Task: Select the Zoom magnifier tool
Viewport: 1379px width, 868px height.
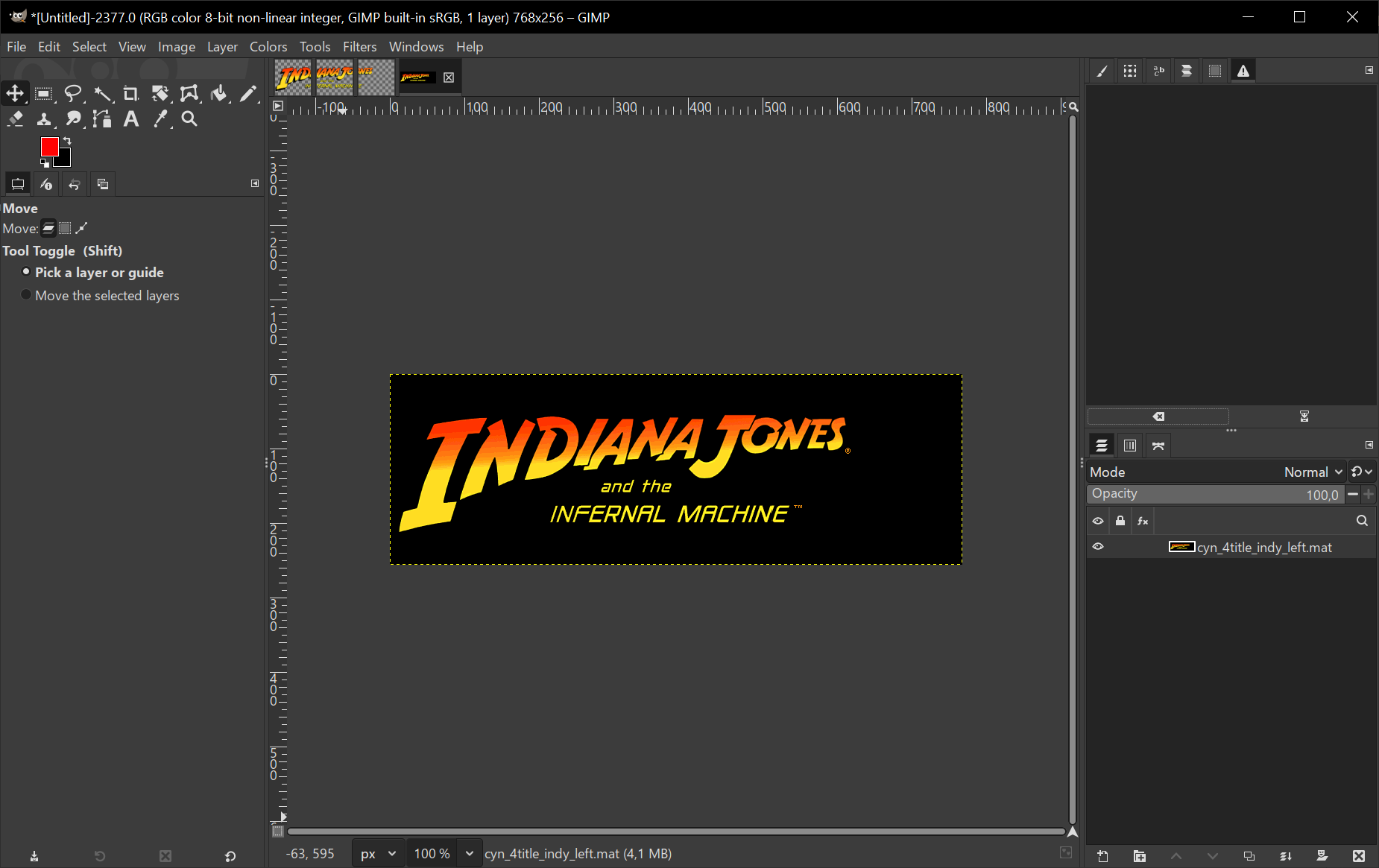Action: pos(189,118)
